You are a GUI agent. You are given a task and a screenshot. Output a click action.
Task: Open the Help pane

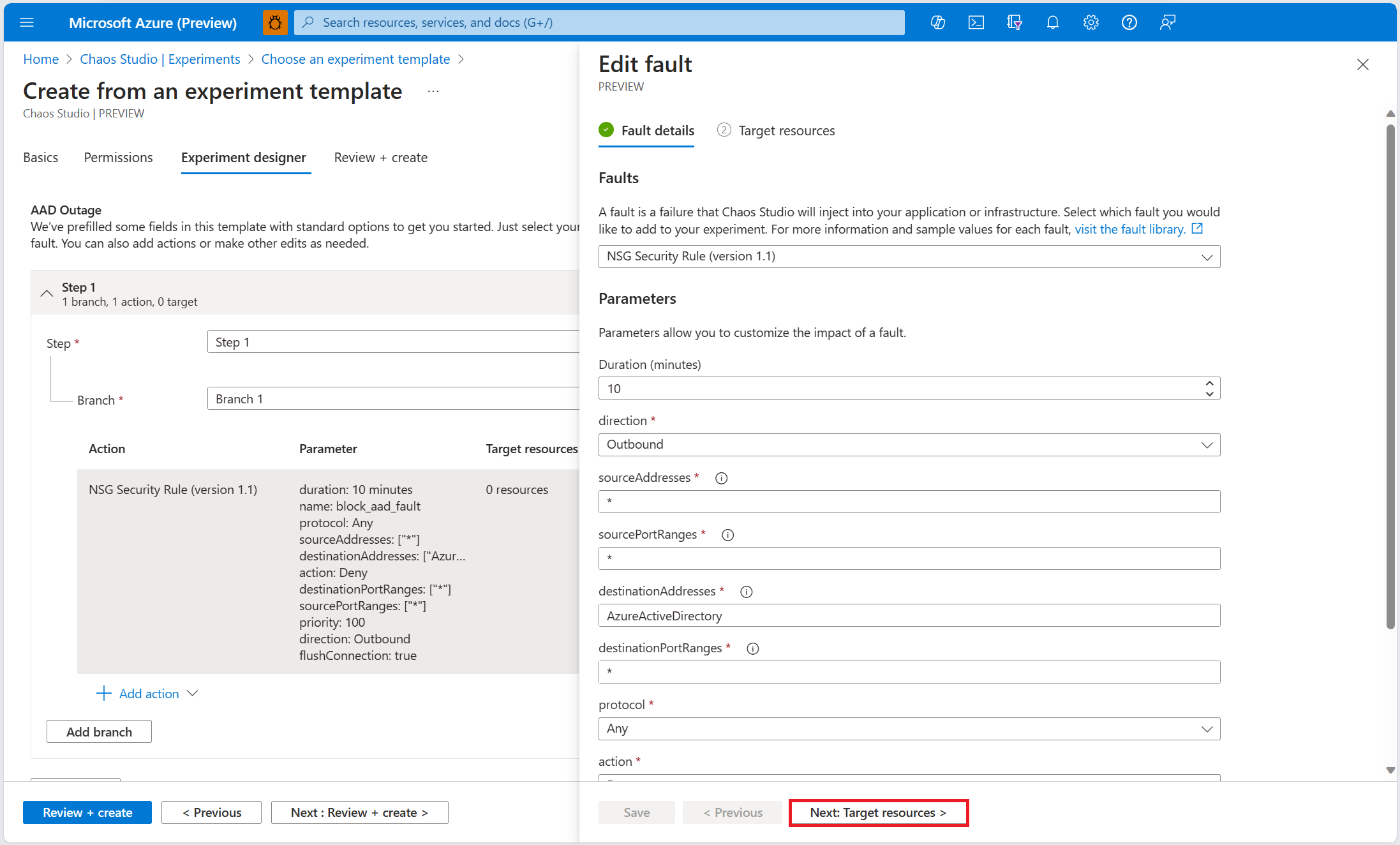pos(1129,22)
